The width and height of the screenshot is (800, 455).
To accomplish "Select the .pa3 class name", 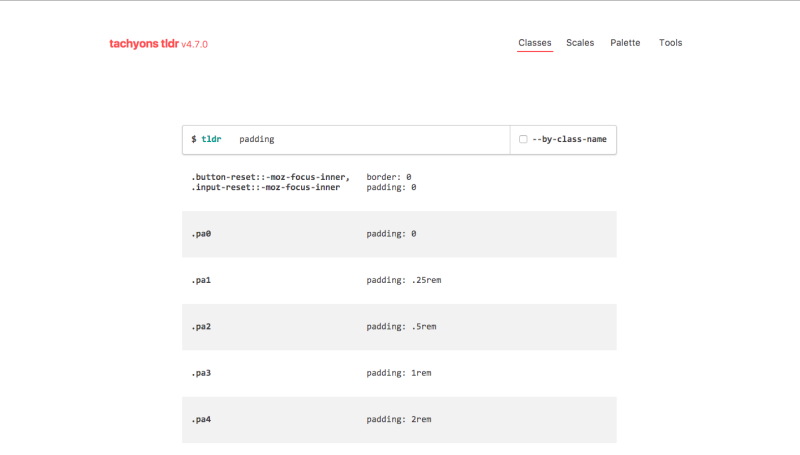I will (x=201, y=373).
